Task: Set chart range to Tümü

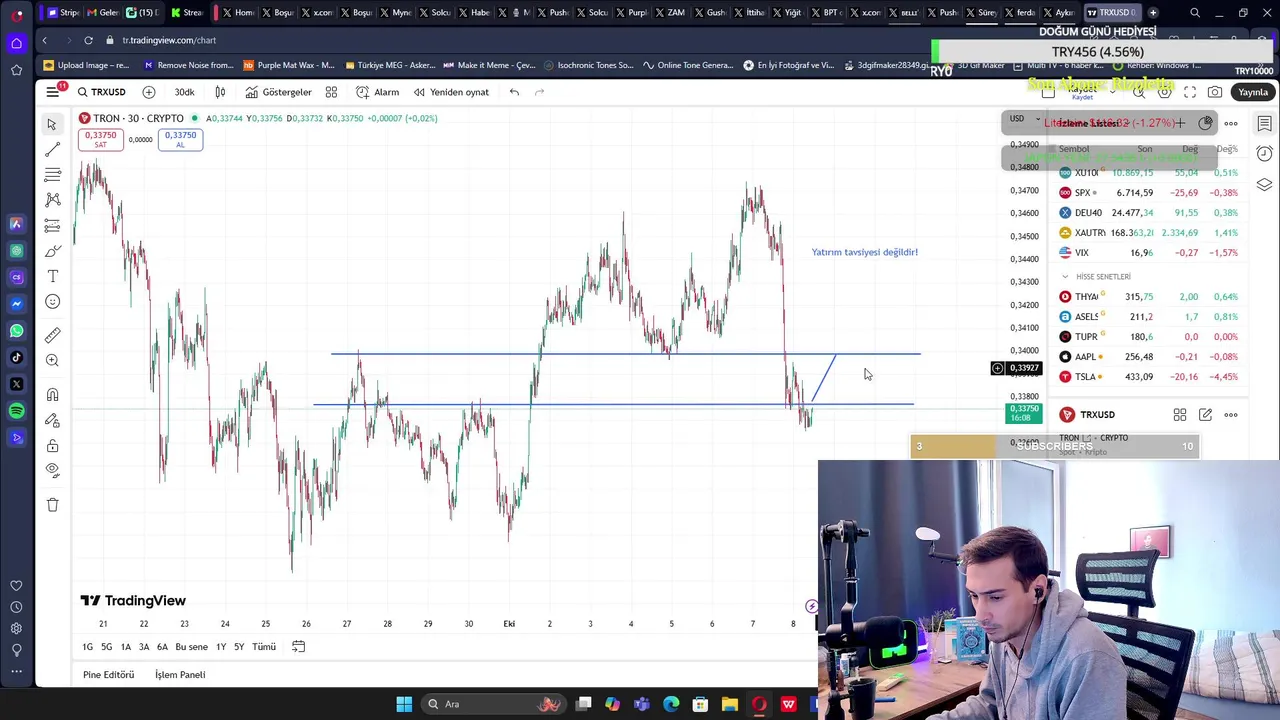Action: [x=264, y=647]
